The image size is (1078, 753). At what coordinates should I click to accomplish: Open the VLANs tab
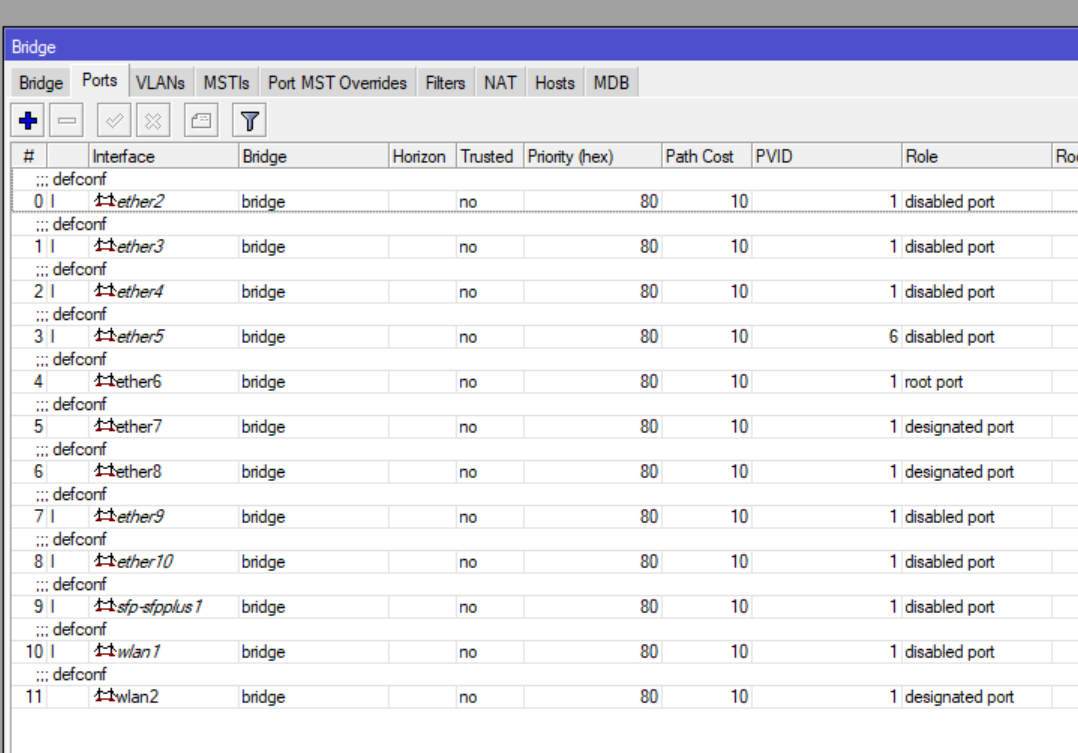pyautogui.click(x=160, y=83)
